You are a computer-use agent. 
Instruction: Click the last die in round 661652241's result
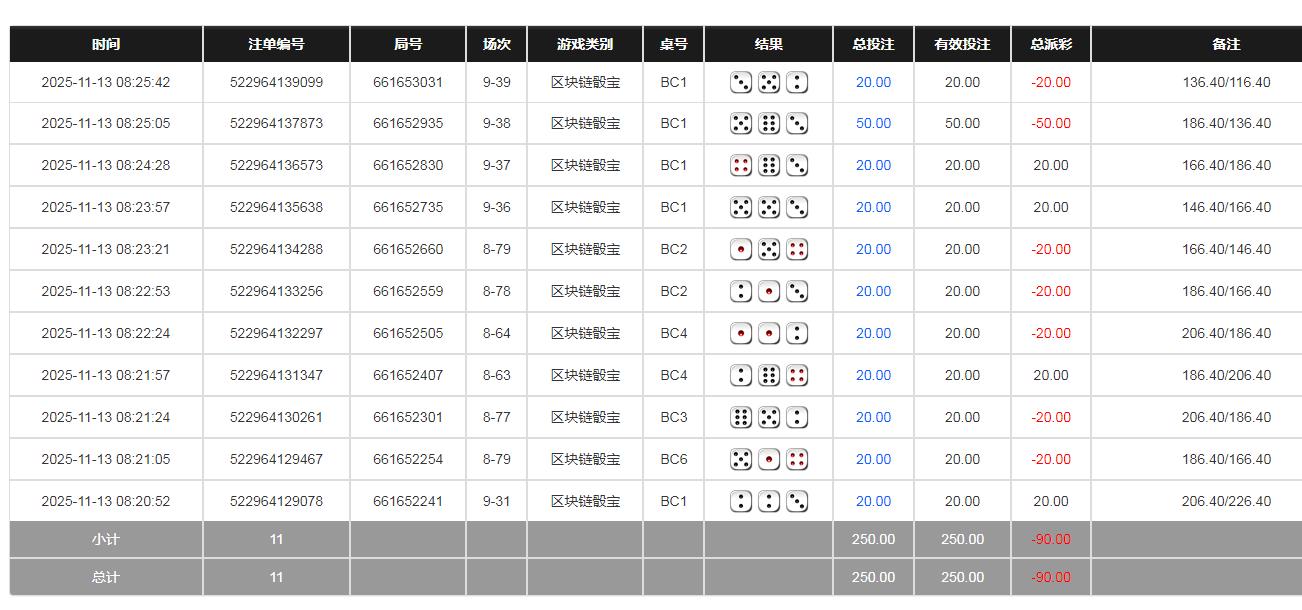point(797,502)
